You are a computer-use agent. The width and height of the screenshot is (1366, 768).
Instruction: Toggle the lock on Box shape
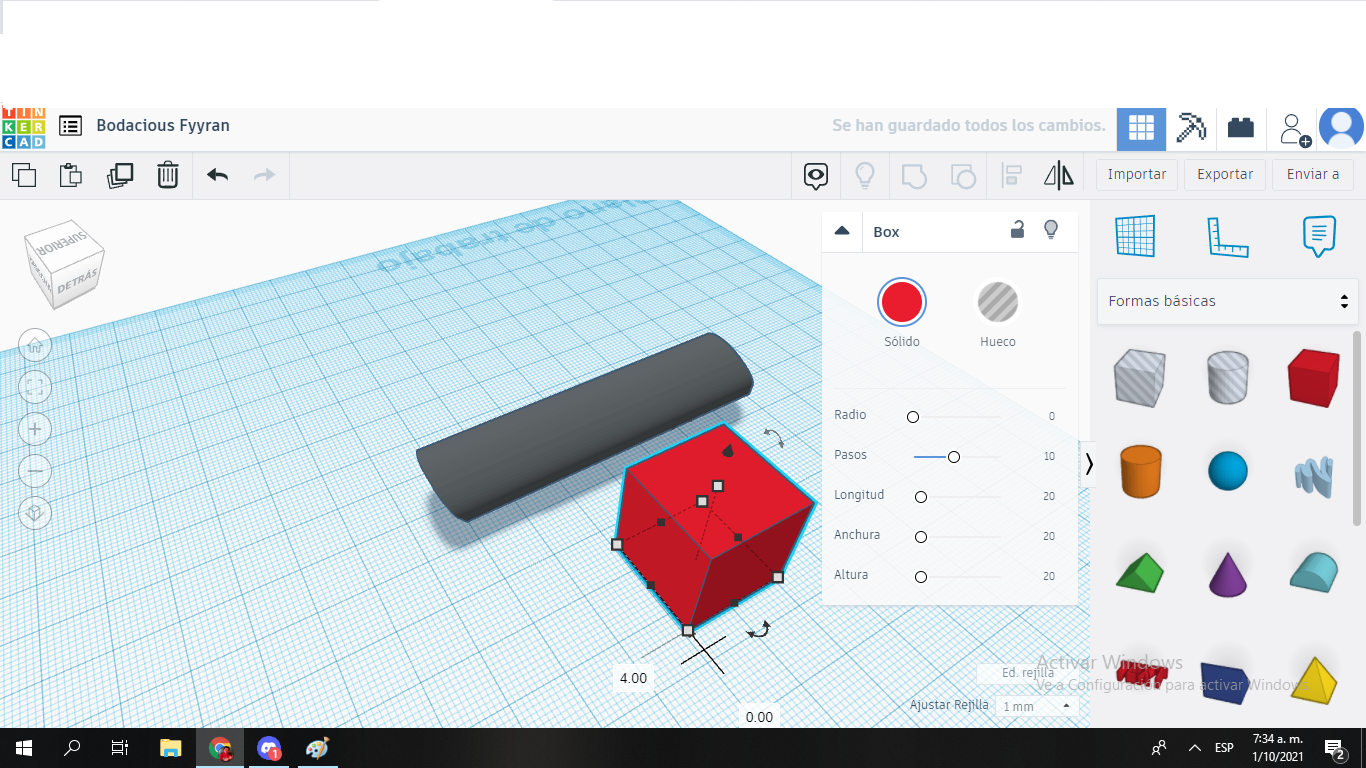point(1017,230)
